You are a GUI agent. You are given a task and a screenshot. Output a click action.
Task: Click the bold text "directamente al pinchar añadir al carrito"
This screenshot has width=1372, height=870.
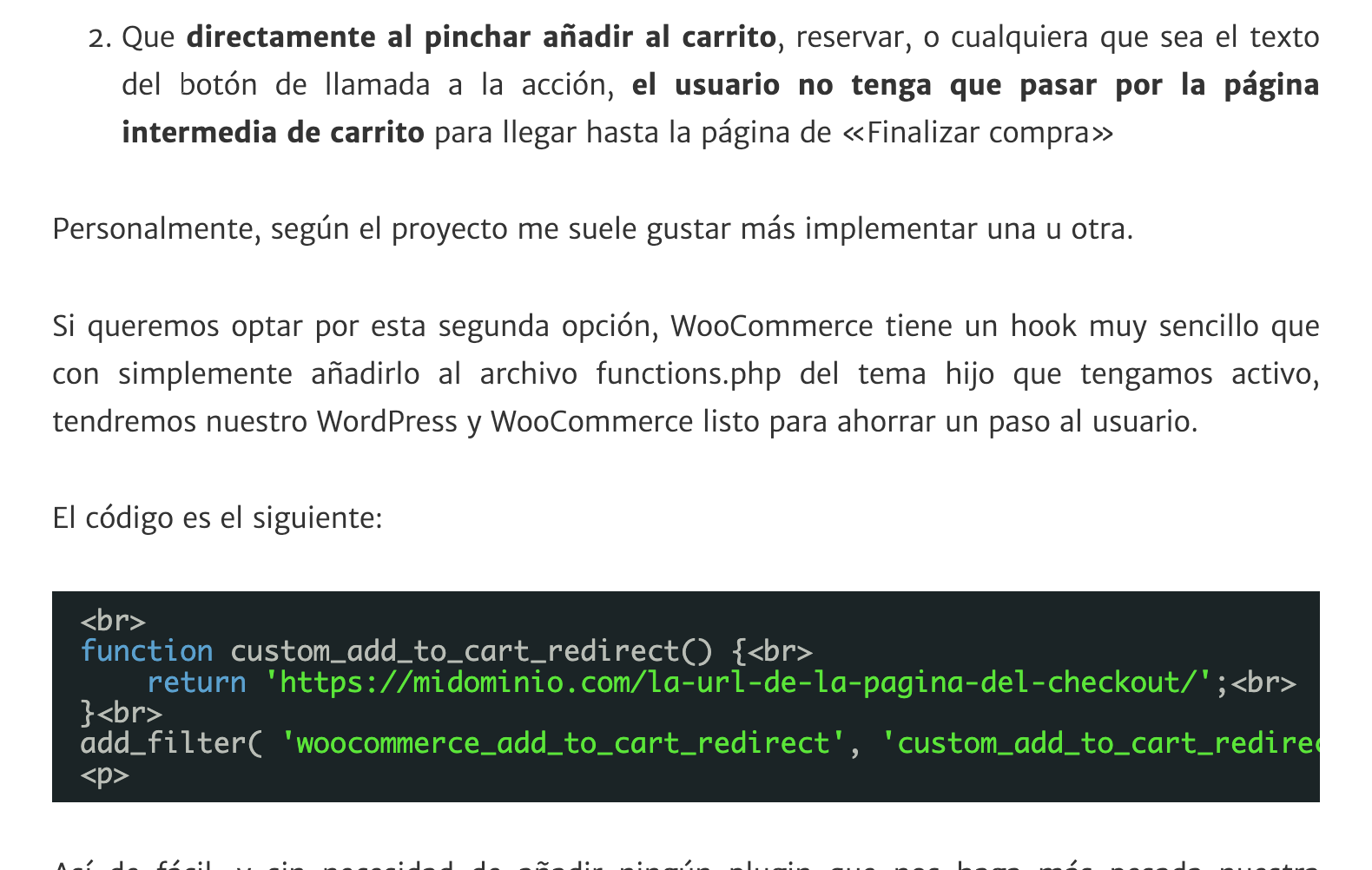(x=481, y=37)
